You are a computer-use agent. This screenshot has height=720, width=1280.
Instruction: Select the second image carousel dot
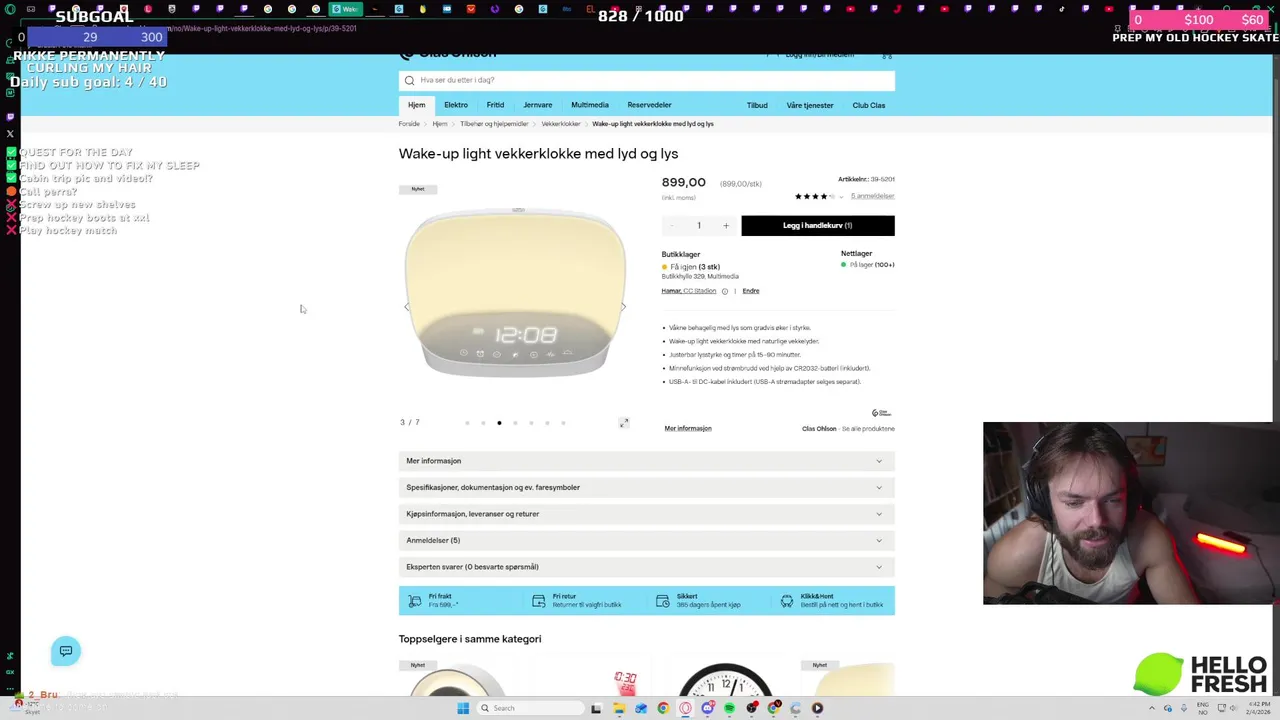pyautogui.click(x=483, y=423)
